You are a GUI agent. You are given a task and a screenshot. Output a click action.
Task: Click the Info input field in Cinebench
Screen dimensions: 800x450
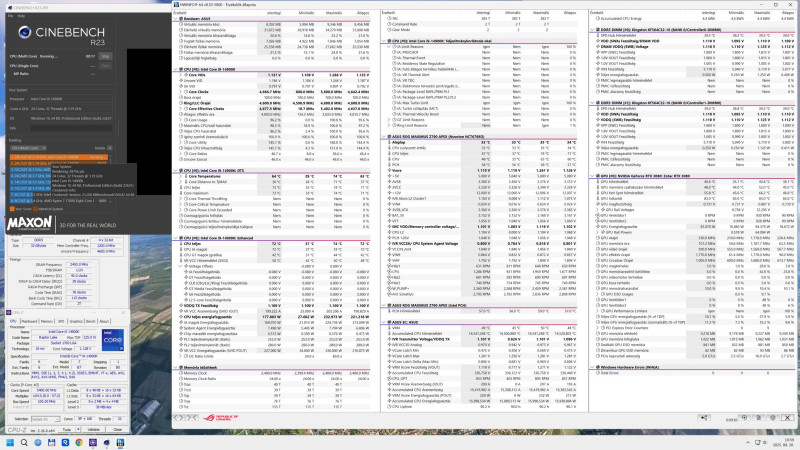tap(70, 128)
